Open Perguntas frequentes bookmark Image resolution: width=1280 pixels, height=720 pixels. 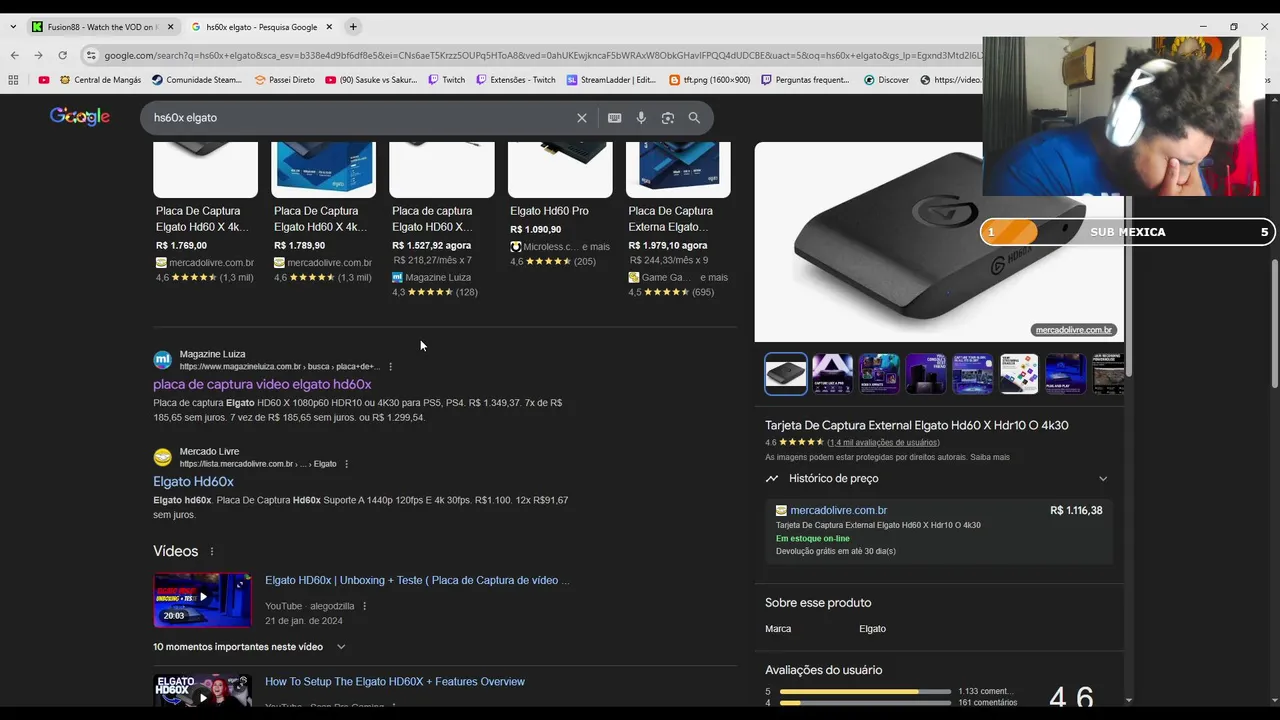(x=805, y=80)
